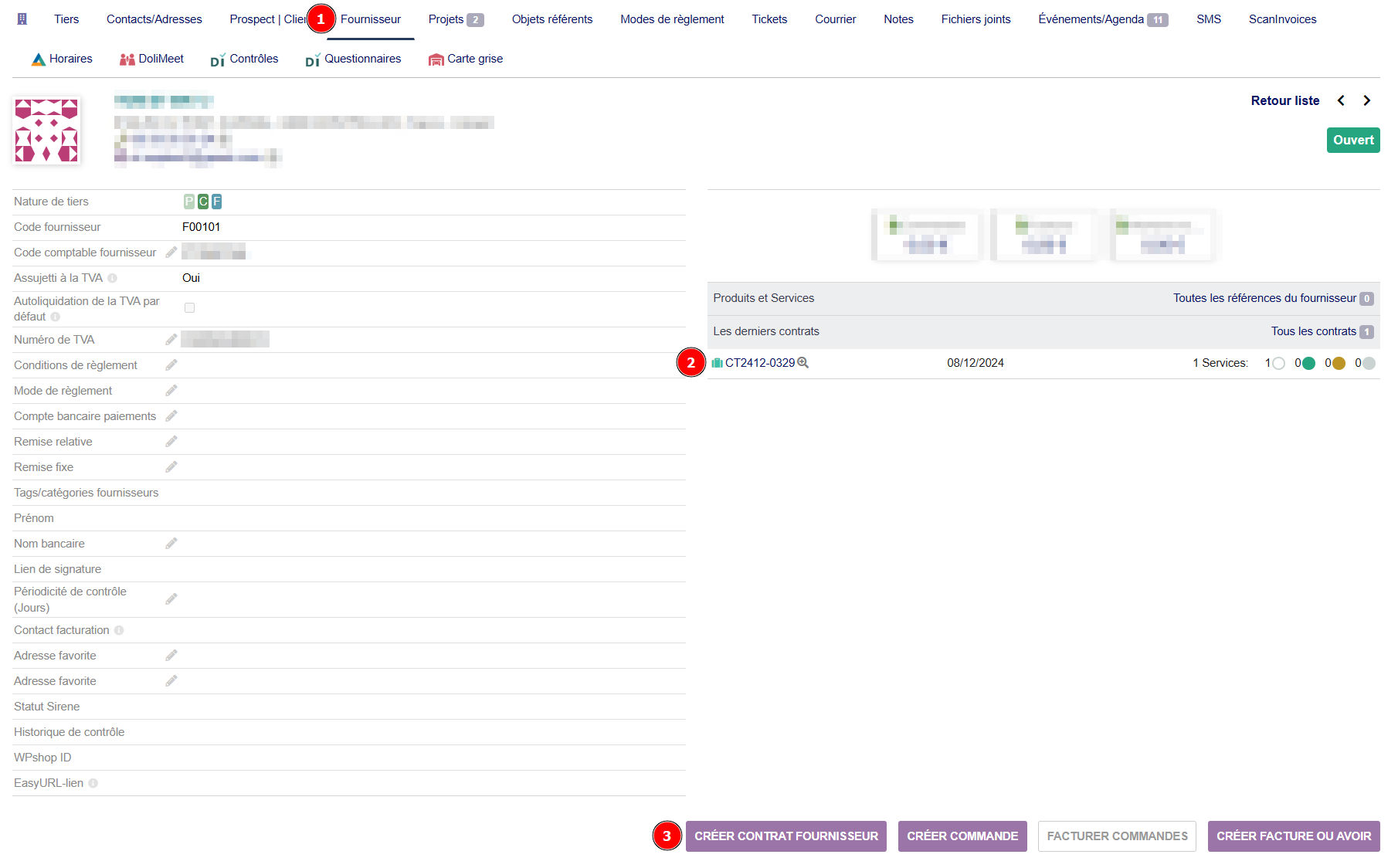Click the Créer contrat fournisseur button
Screen dimensions: 1398x868
coord(786,836)
